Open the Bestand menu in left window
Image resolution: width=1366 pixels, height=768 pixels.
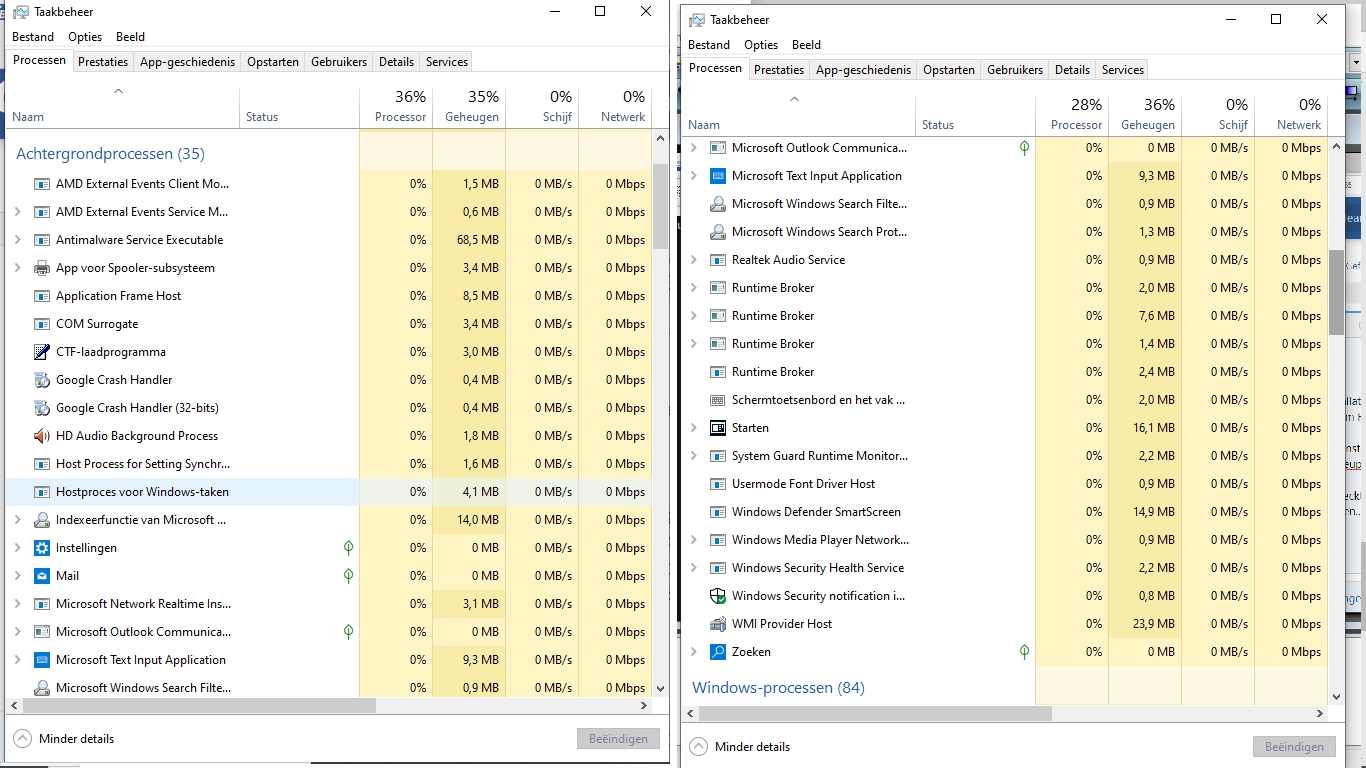click(33, 37)
